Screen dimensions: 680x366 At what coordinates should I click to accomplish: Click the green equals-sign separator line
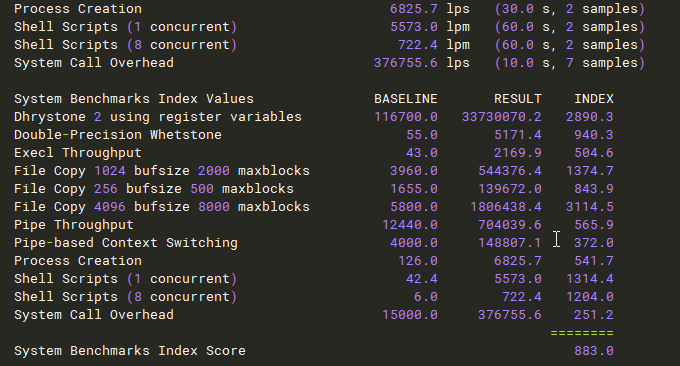(582, 333)
